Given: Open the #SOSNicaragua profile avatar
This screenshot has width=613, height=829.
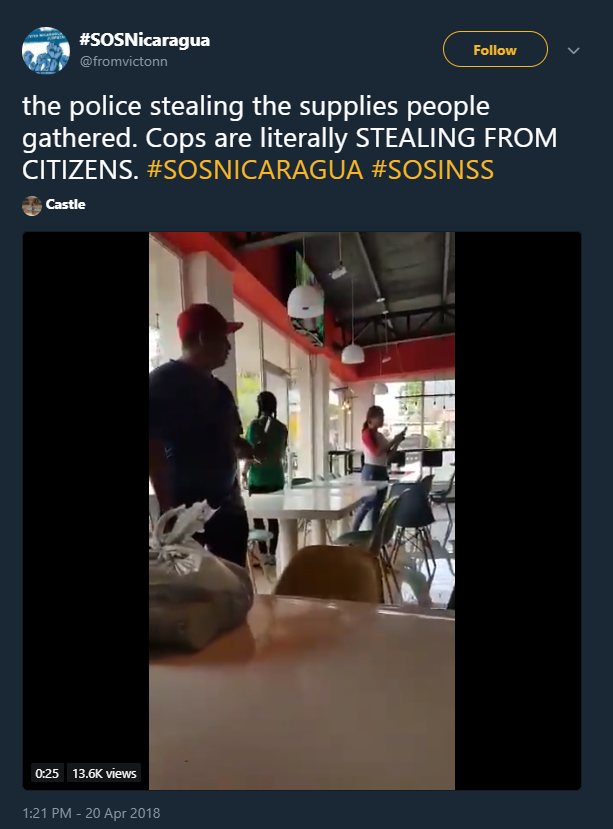Looking at the screenshot, I should click(46, 51).
